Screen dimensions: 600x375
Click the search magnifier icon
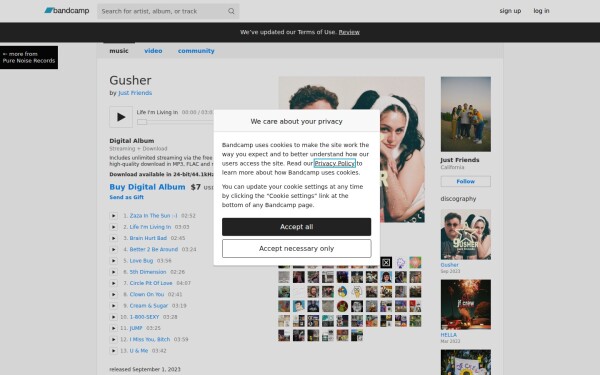(231, 11)
